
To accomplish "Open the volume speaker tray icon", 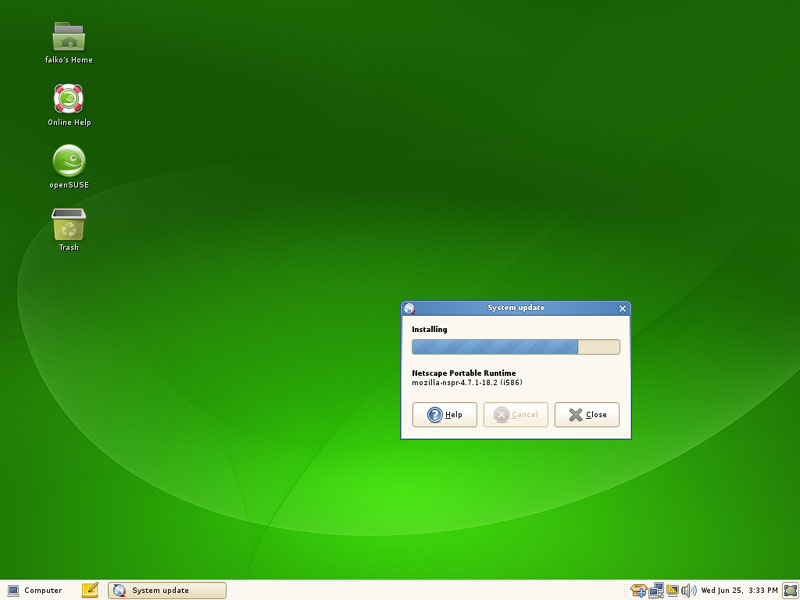I will click(x=689, y=590).
